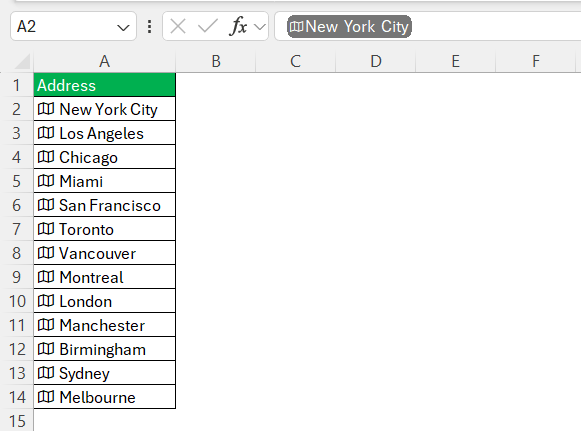Cancel the edit with the X icon
Image resolution: width=581 pixels, height=431 pixels.
(178, 26)
